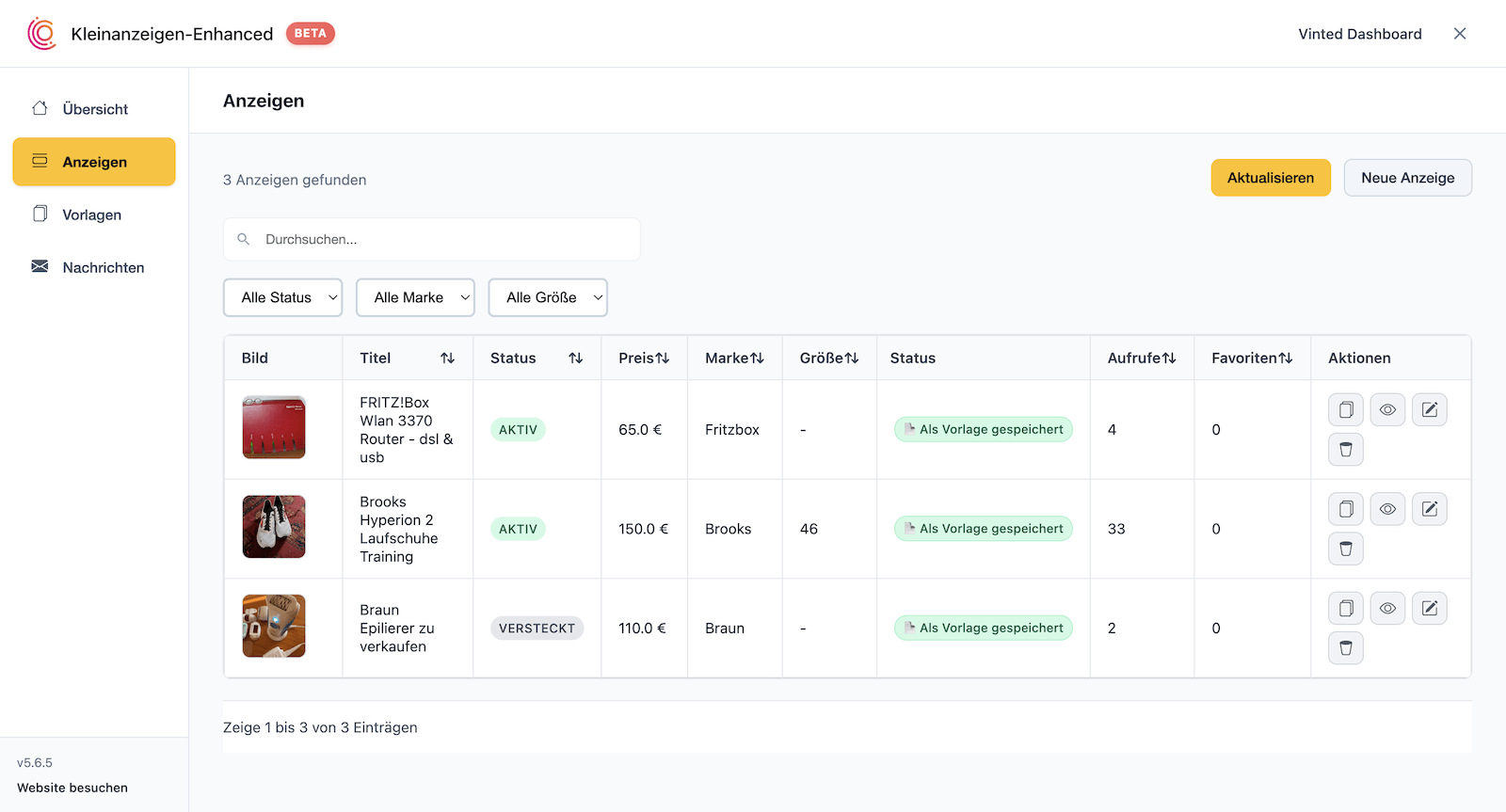Open Vorlagen in the sidebar
The width and height of the screenshot is (1506, 812).
(x=94, y=215)
